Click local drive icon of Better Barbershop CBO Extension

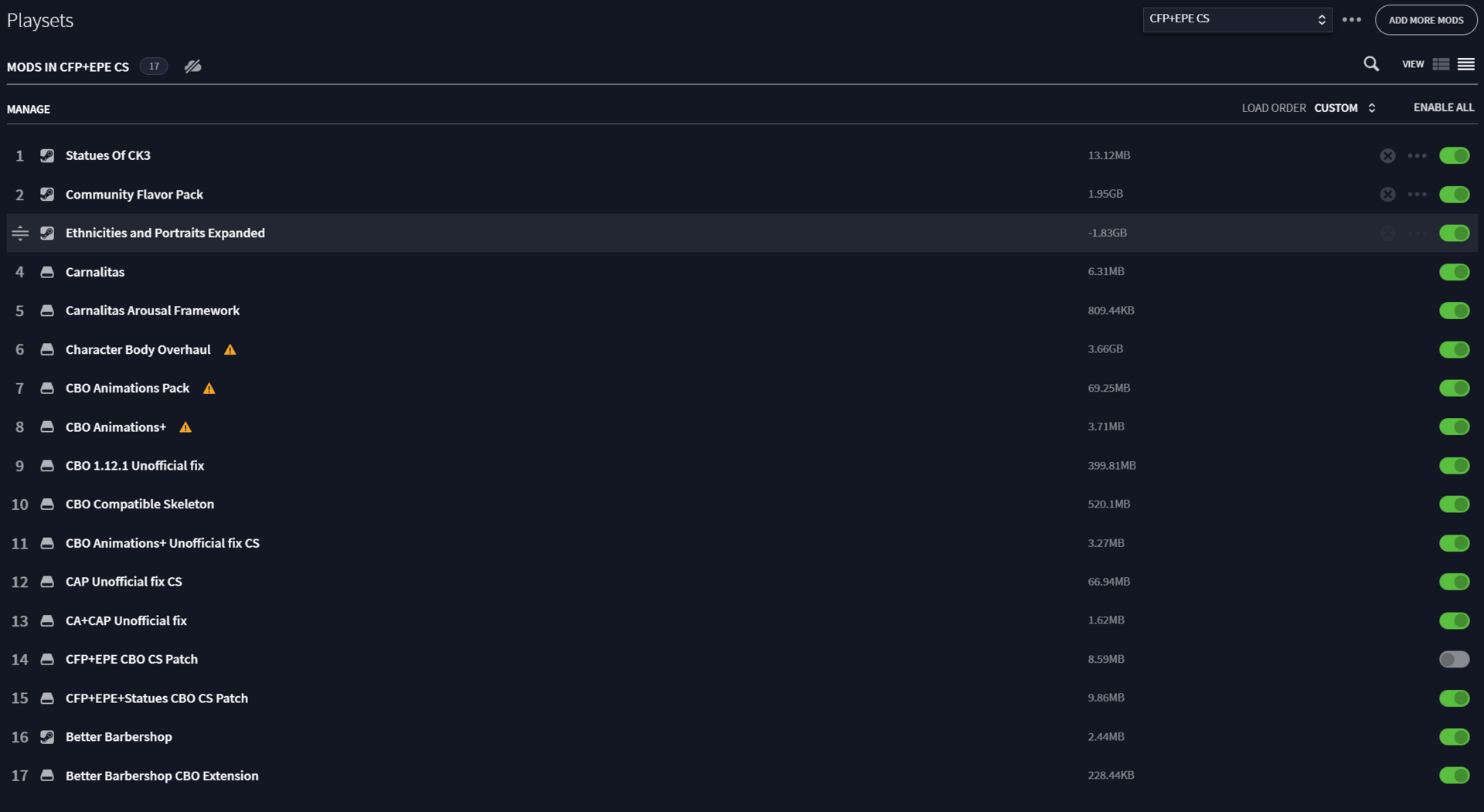[x=47, y=776]
